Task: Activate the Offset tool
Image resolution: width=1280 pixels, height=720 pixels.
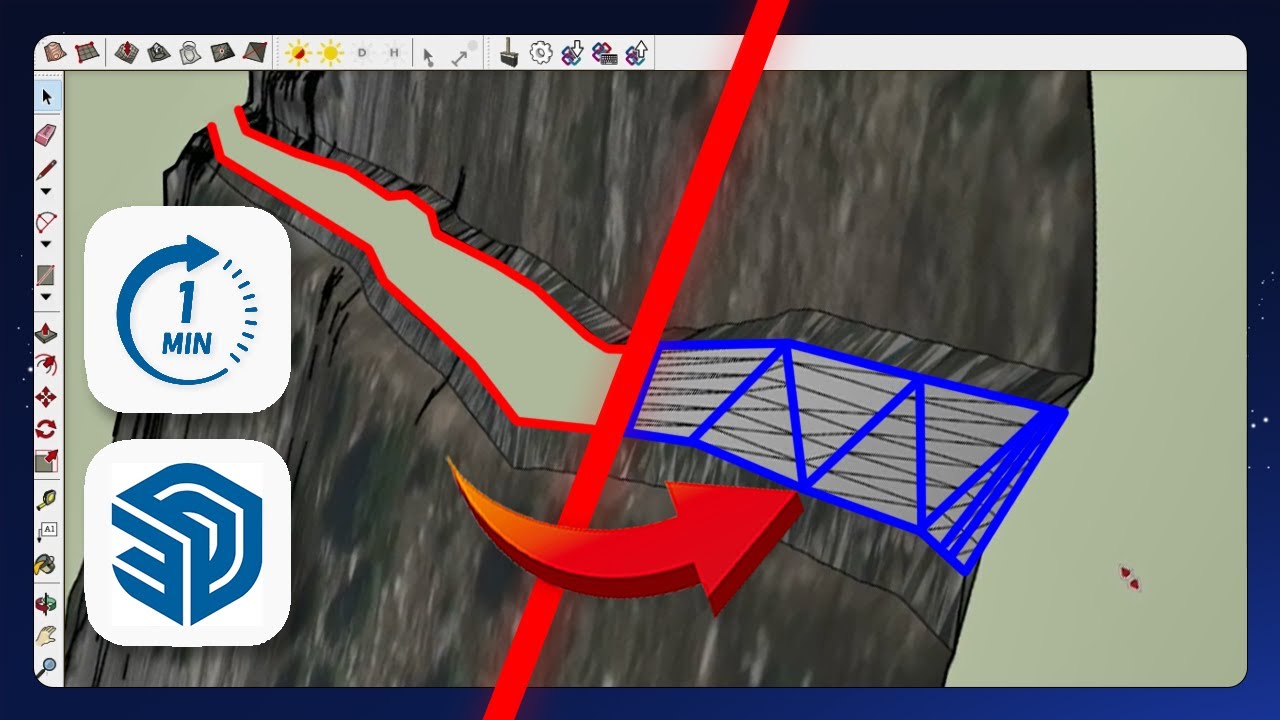Action: tap(46, 365)
